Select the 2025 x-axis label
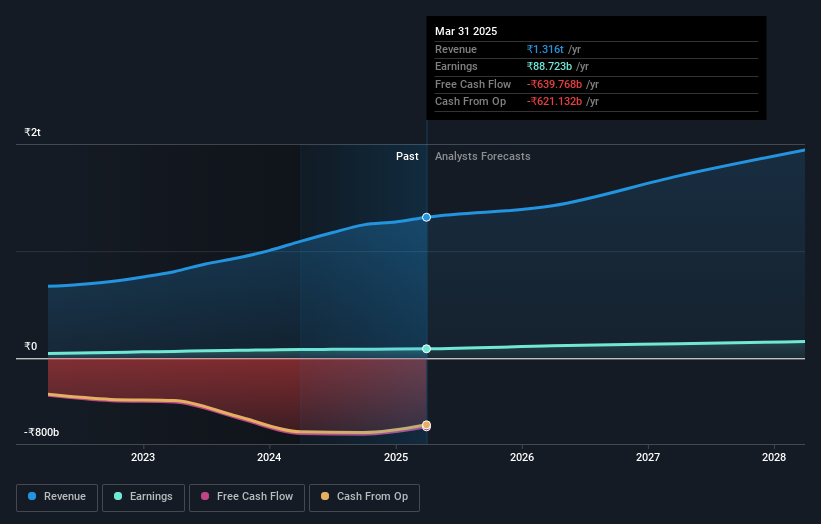 pos(396,457)
